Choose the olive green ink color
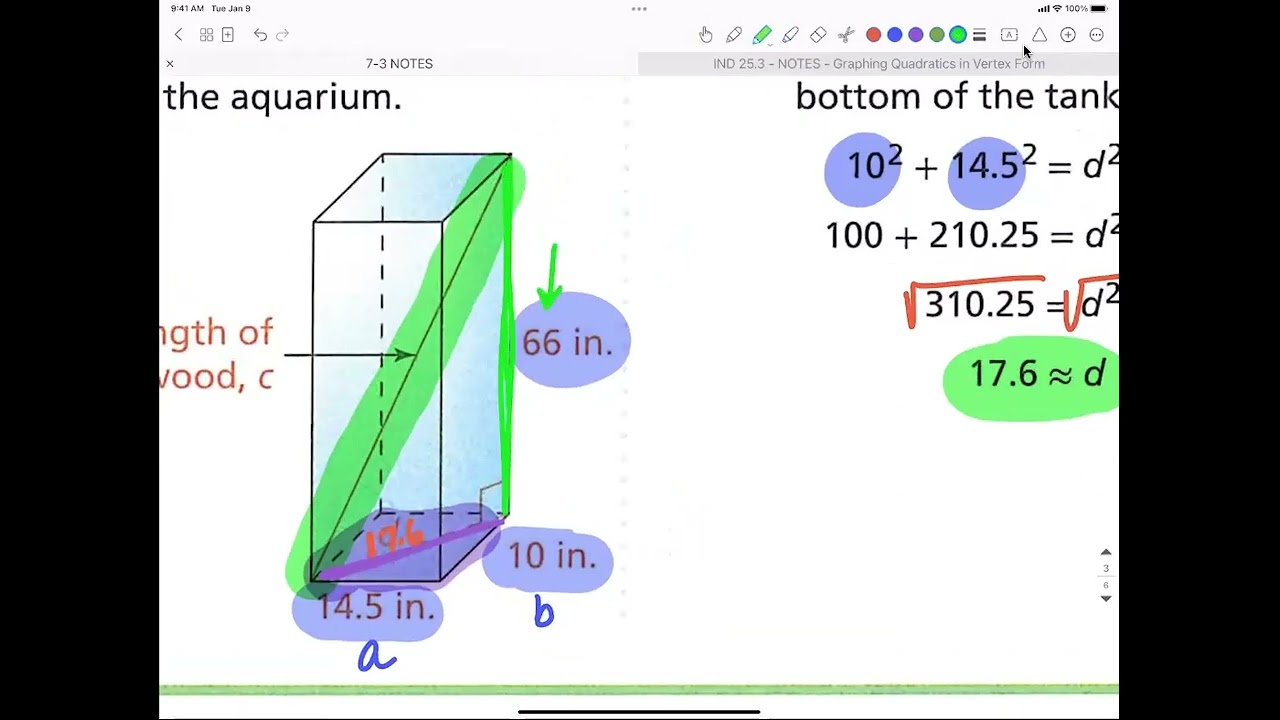The width and height of the screenshot is (1280, 720). pos(936,35)
